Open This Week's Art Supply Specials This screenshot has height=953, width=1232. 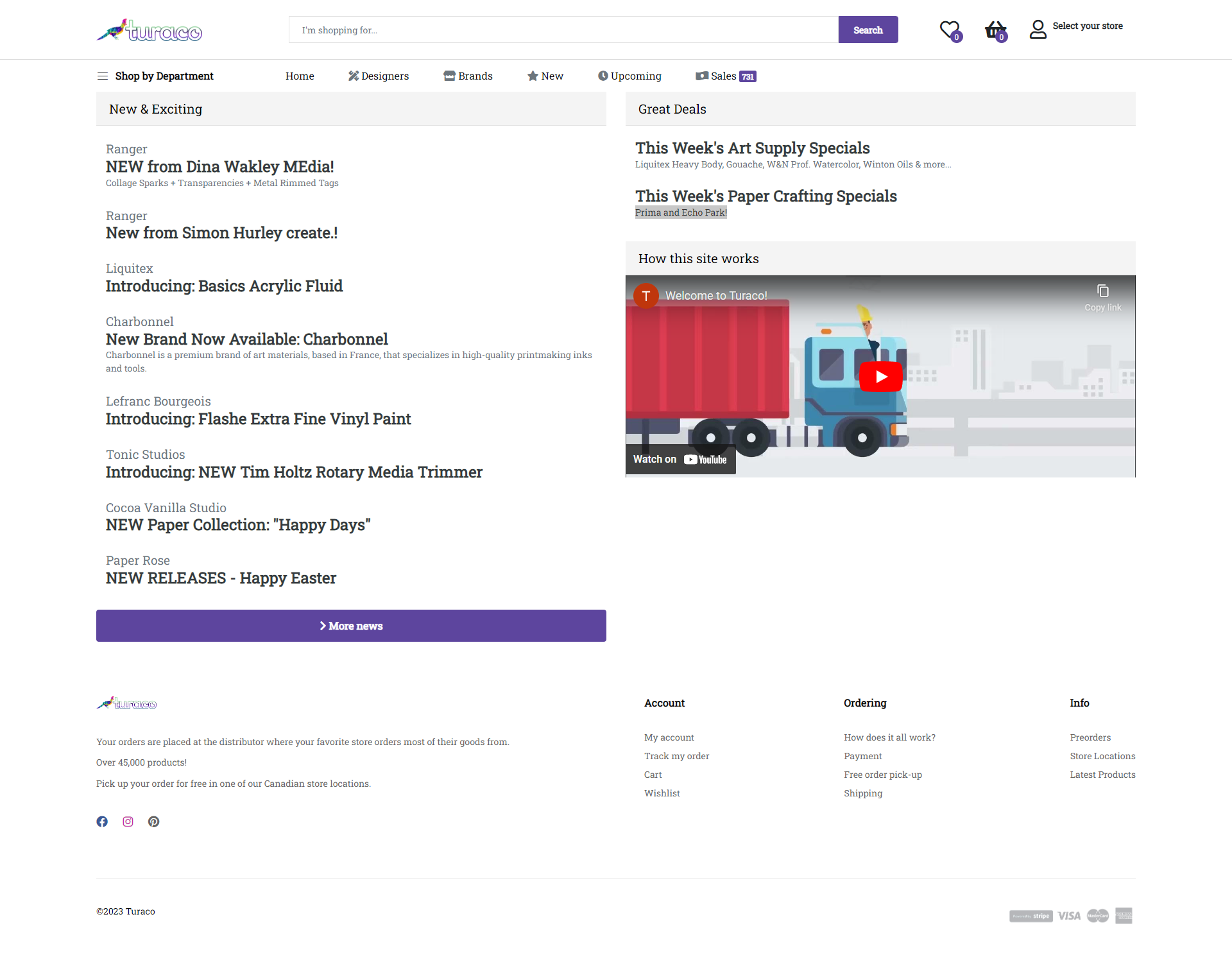[753, 148]
